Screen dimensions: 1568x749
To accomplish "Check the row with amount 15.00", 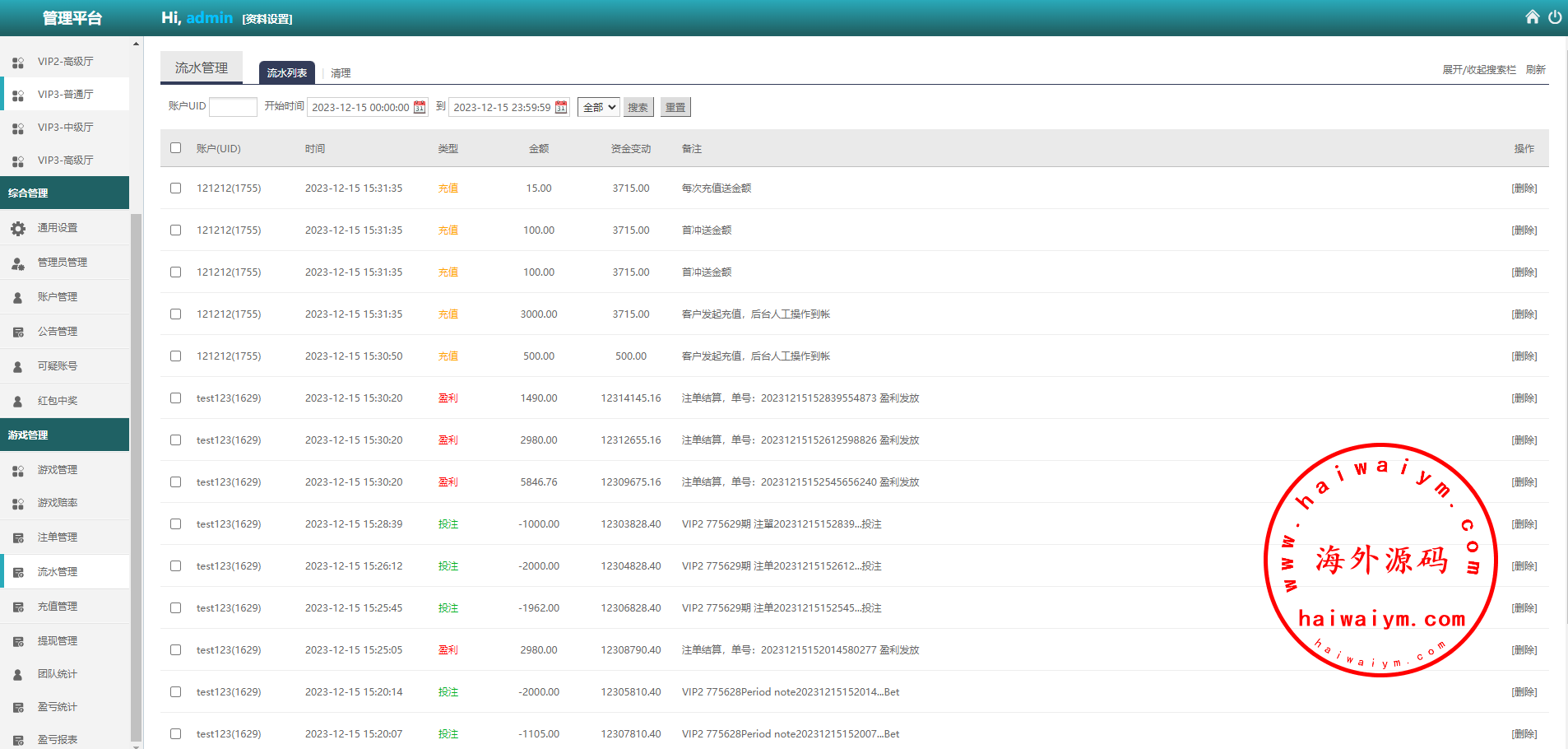I will coord(175,188).
